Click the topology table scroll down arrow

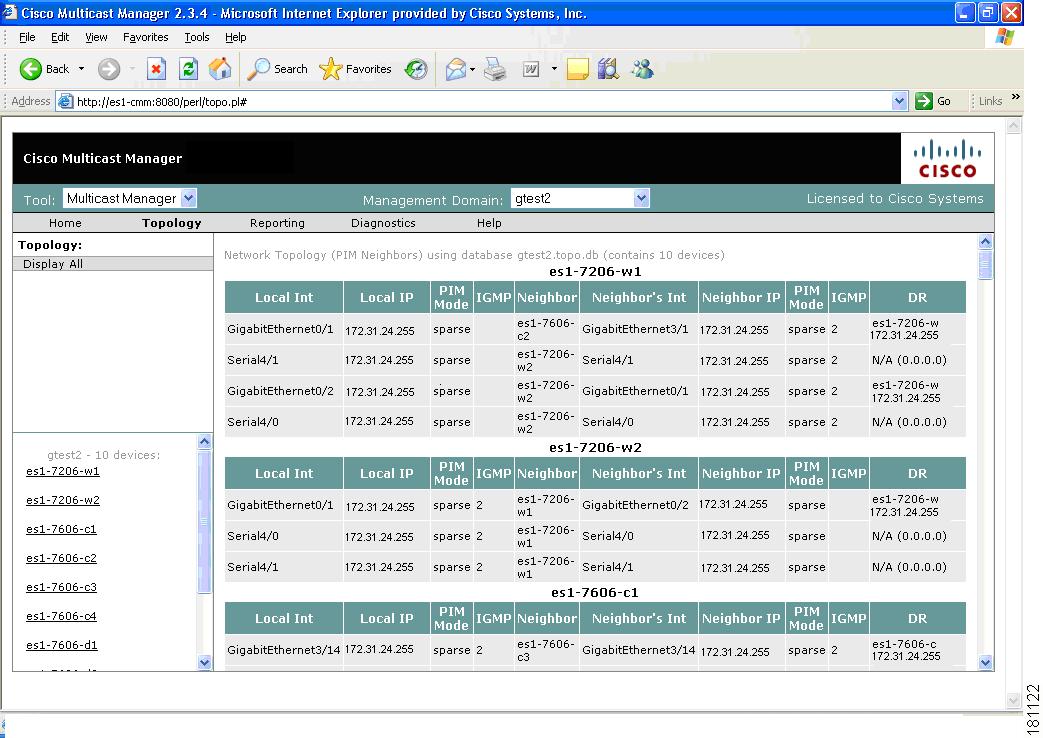pos(986,662)
